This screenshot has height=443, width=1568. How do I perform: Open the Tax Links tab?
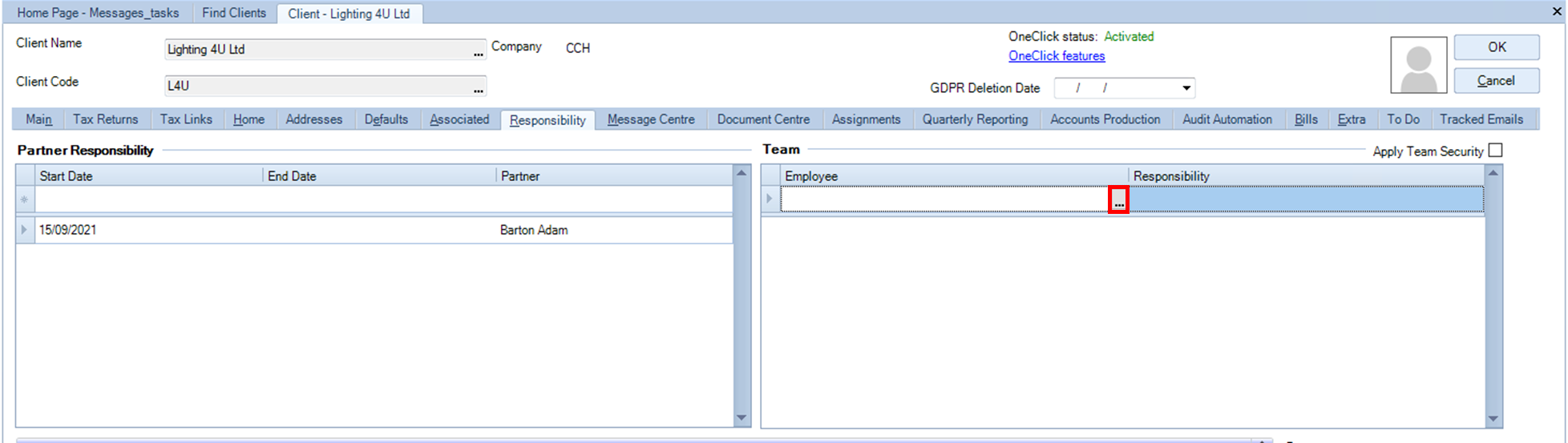point(186,119)
